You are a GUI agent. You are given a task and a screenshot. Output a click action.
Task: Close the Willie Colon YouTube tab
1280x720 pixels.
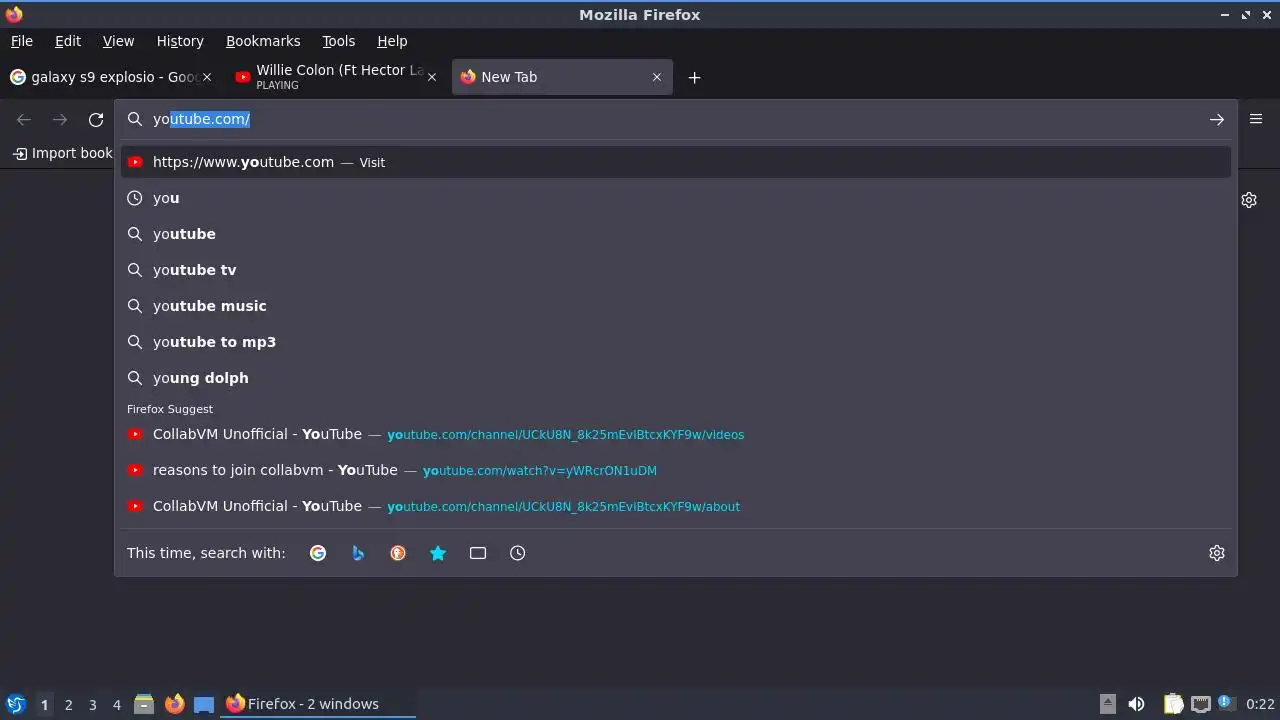click(432, 77)
